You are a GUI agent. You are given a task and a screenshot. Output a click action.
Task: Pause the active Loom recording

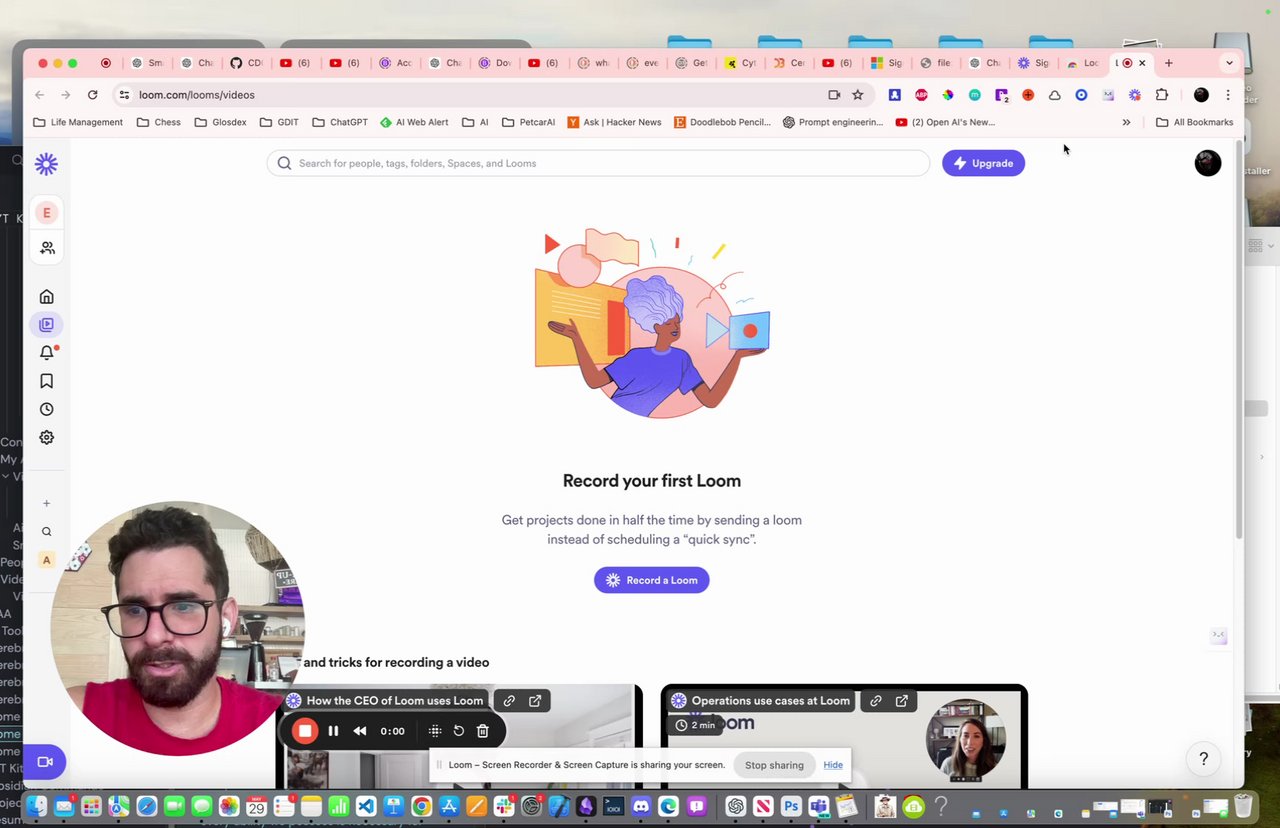[333, 730]
